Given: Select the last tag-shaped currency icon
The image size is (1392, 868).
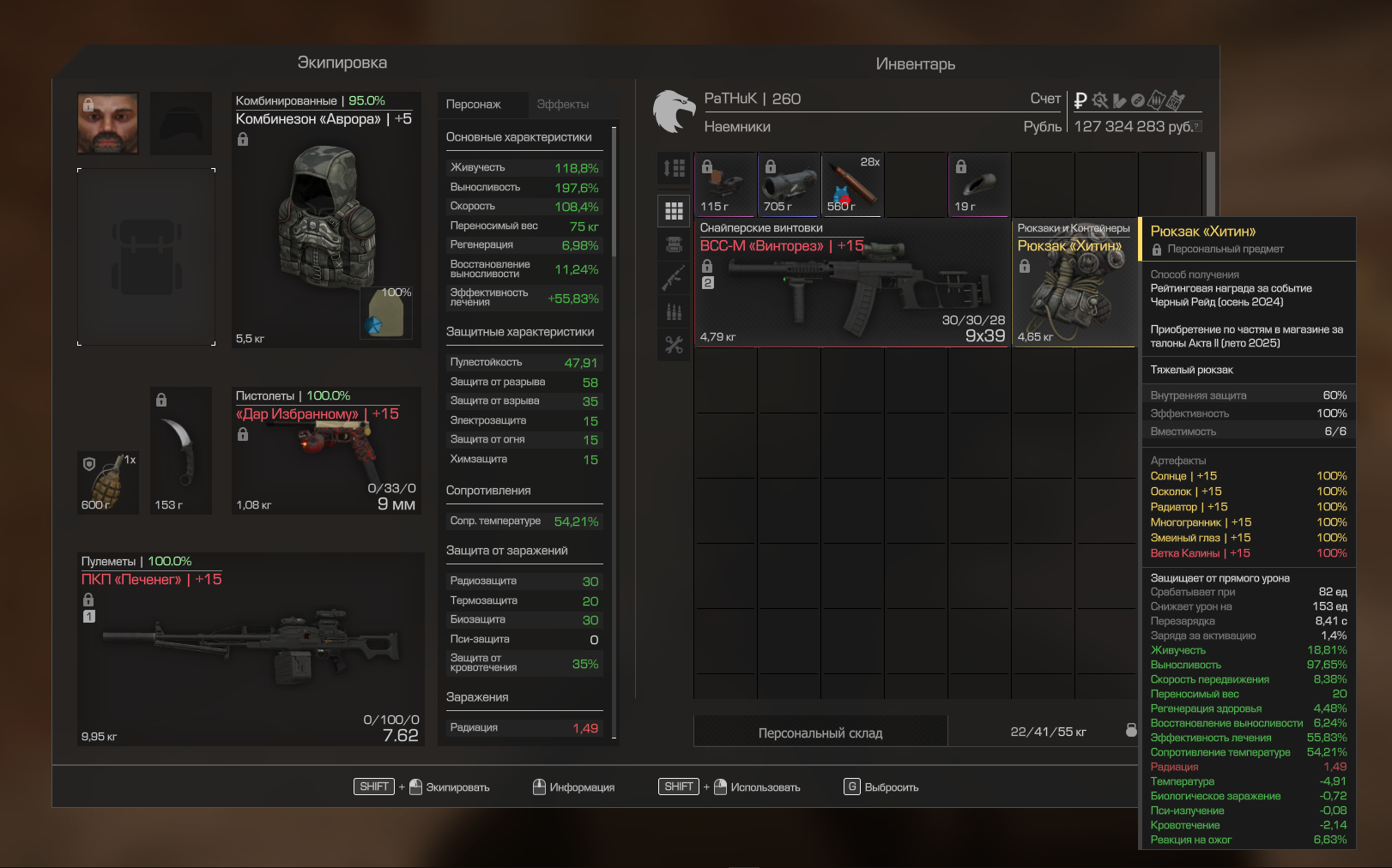Looking at the screenshot, I should 1176,100.
